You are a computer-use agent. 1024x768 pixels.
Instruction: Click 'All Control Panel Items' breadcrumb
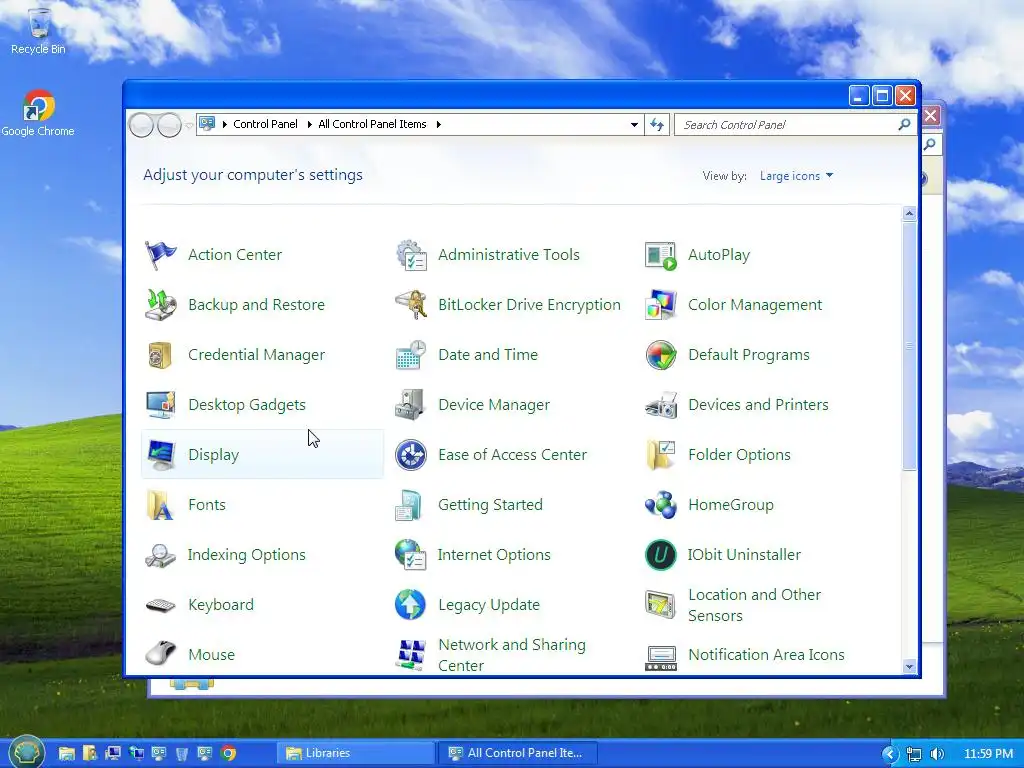pyautogui.click(x=372, y=124)
